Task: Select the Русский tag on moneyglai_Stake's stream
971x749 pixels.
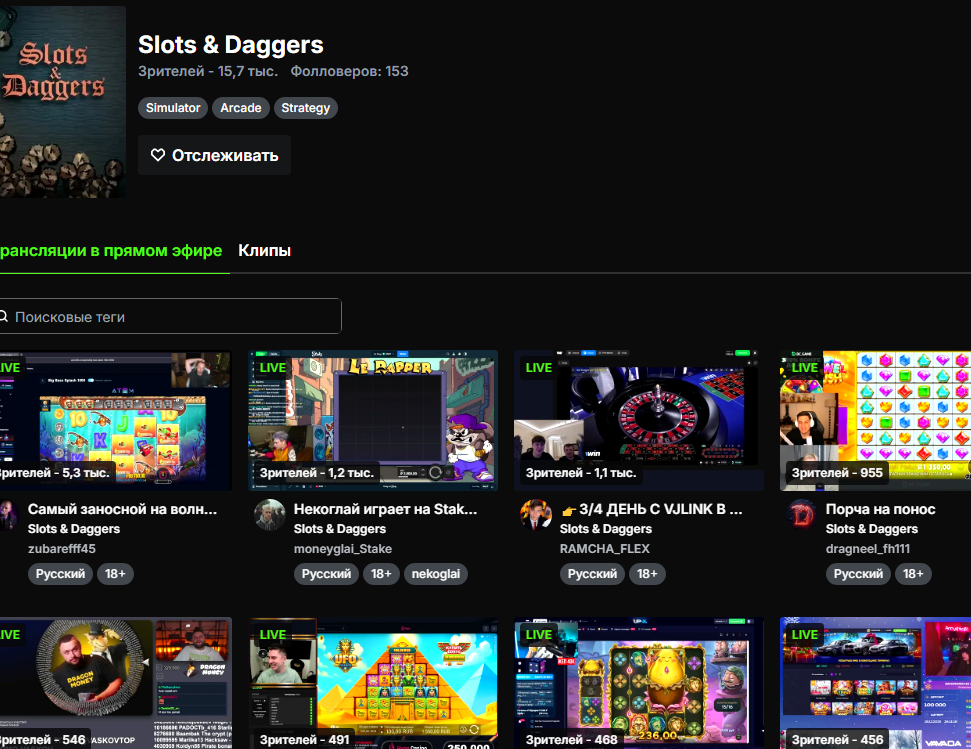Action: 326,574
